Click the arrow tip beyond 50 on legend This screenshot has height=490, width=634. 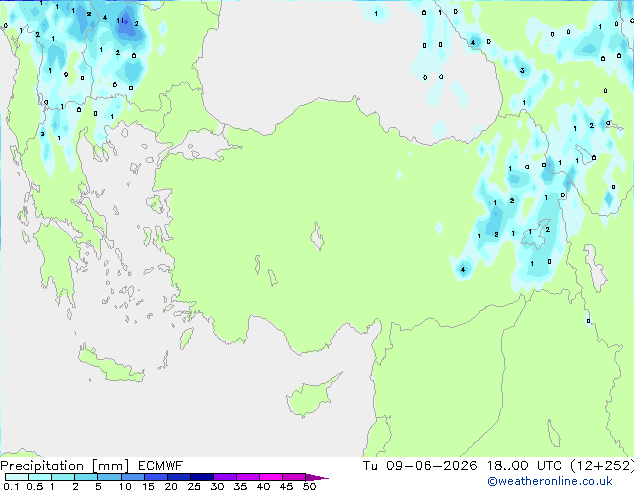317,478
